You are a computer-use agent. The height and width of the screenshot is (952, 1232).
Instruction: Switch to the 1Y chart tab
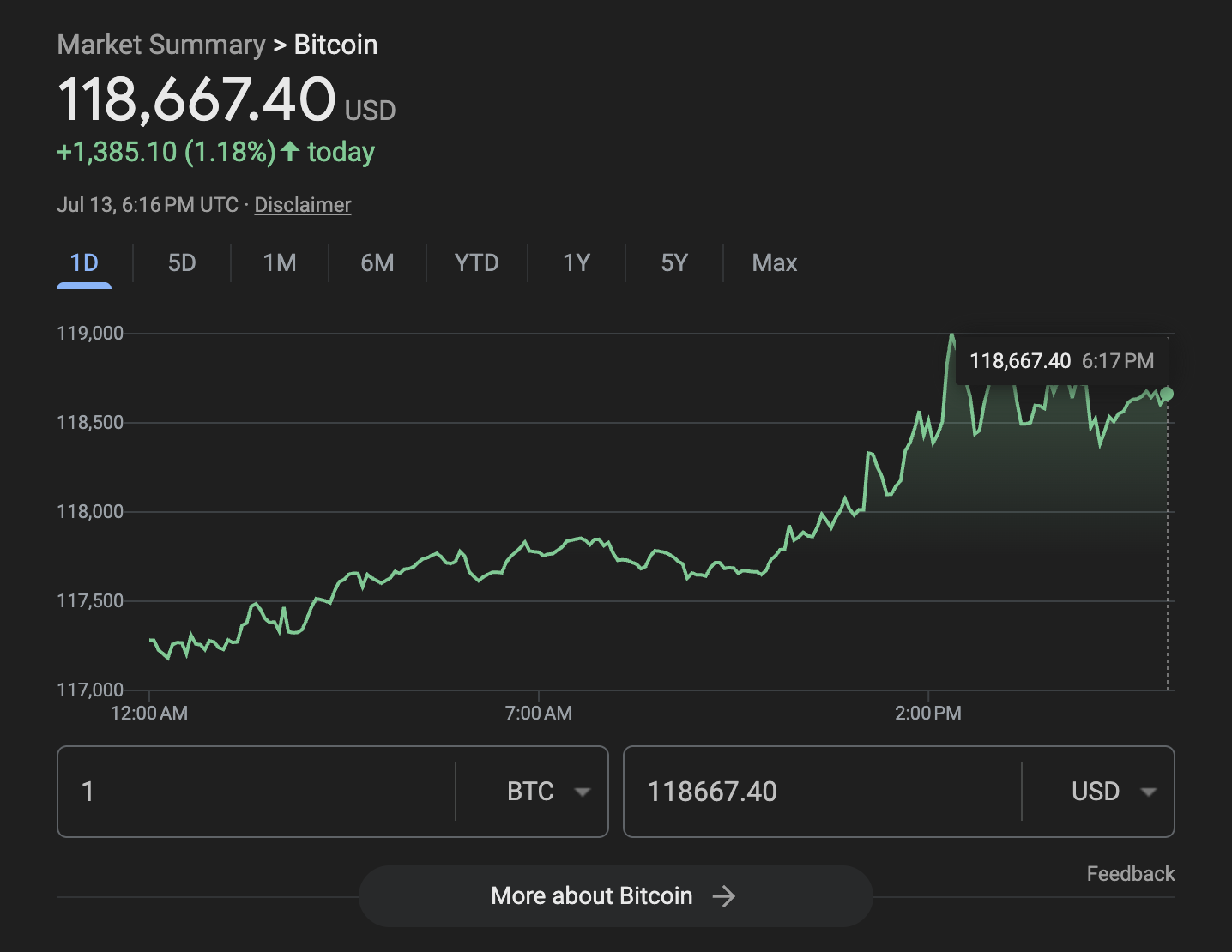pos(577,263)
